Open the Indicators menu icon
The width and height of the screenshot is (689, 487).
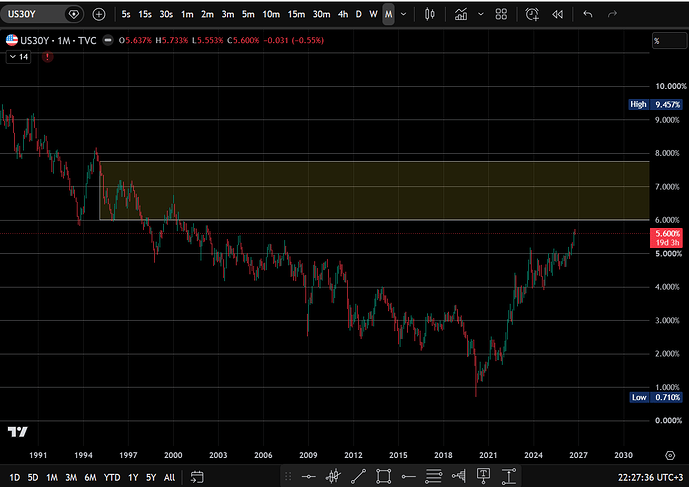click(x=461, y=15)
